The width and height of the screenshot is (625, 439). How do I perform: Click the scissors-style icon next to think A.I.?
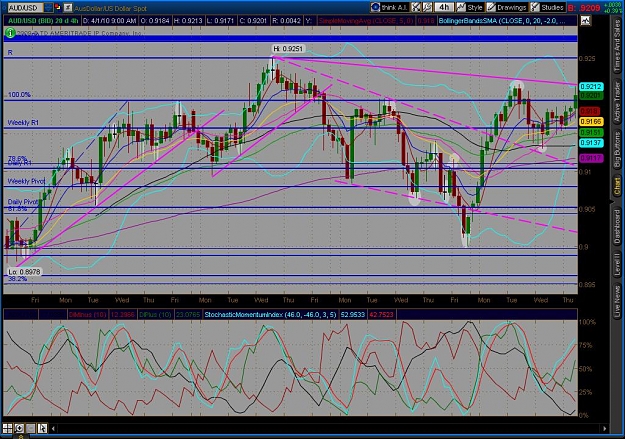(x=416, y=7)
